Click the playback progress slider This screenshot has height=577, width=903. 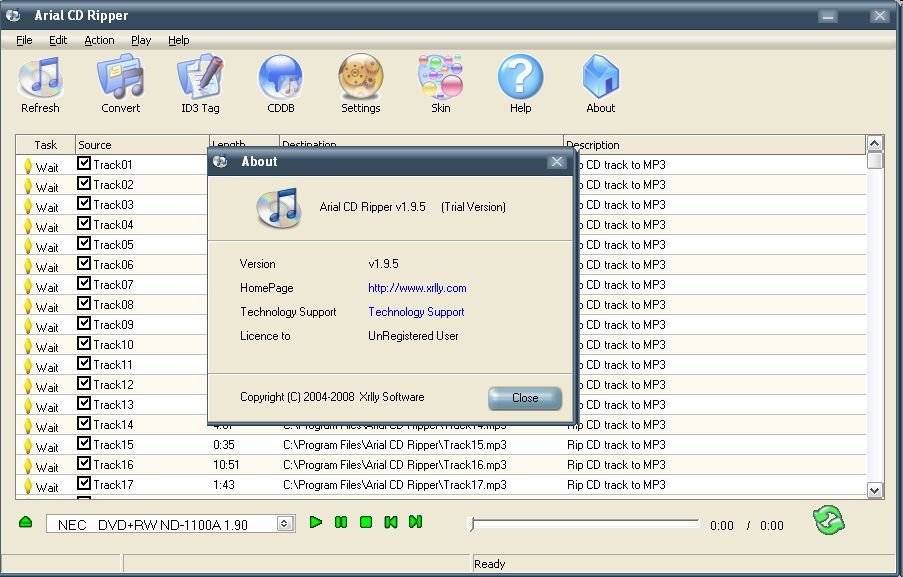(585, 522)
